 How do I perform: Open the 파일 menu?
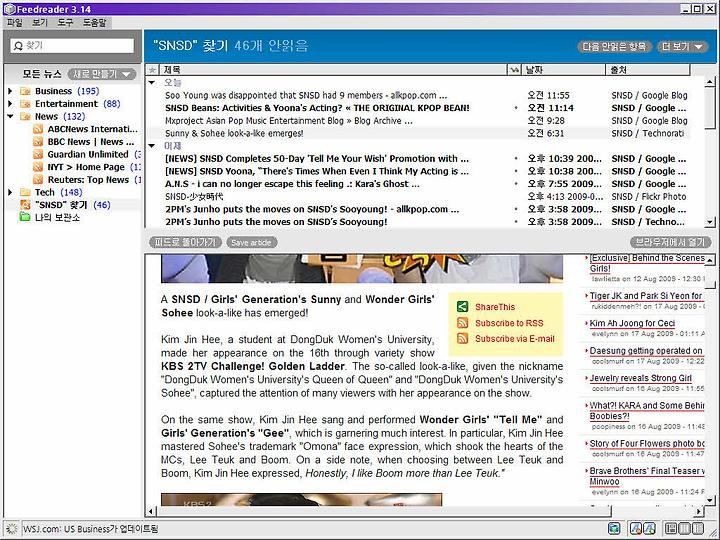pyautogui.click(x=15, y=22)
